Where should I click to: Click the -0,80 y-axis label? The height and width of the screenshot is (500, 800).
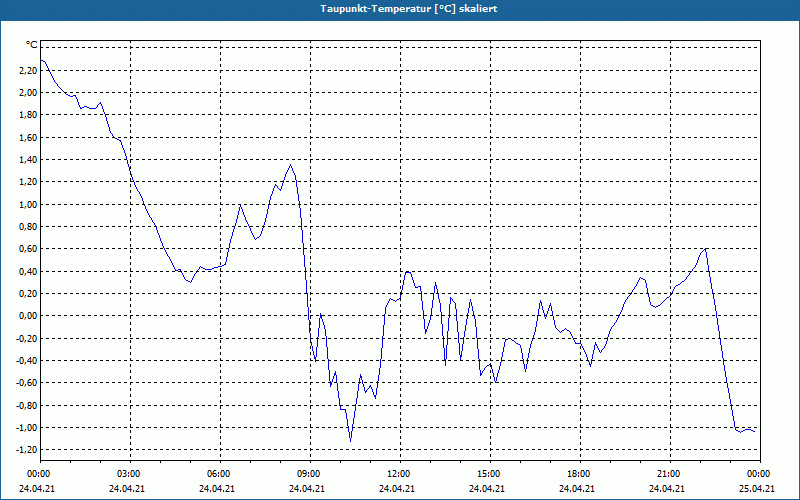click(27, 405)
